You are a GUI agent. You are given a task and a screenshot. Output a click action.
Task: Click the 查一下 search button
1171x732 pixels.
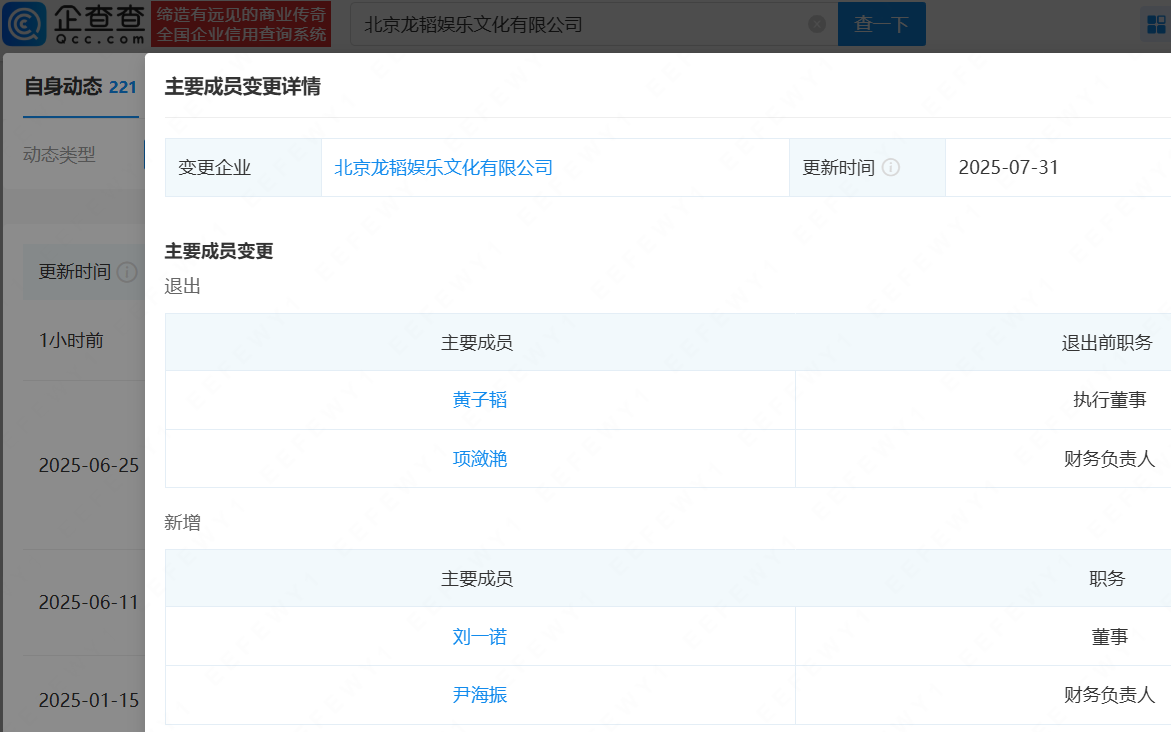point(881,24)
